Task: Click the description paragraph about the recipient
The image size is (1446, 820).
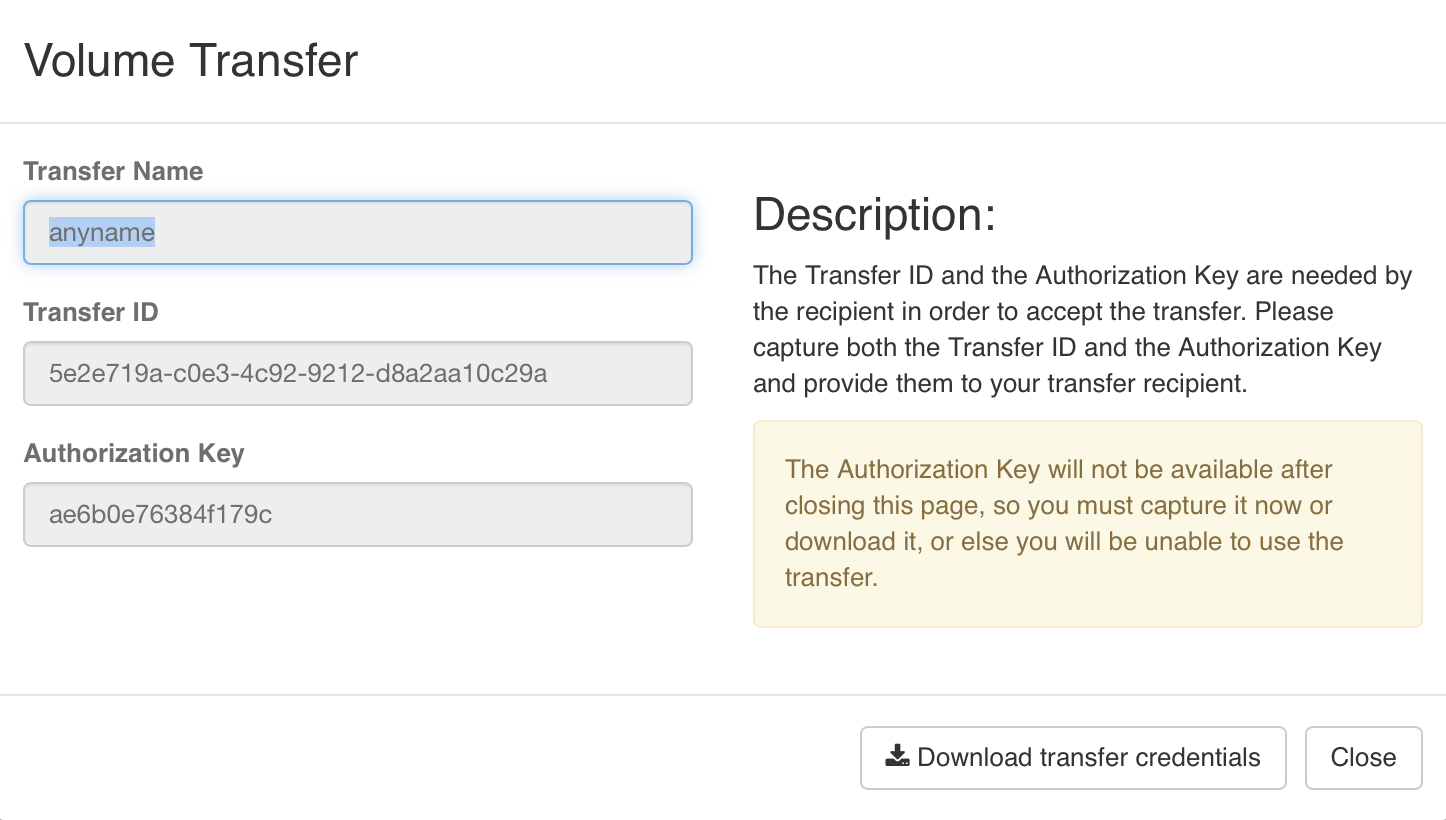Action: pos(1083,330)
